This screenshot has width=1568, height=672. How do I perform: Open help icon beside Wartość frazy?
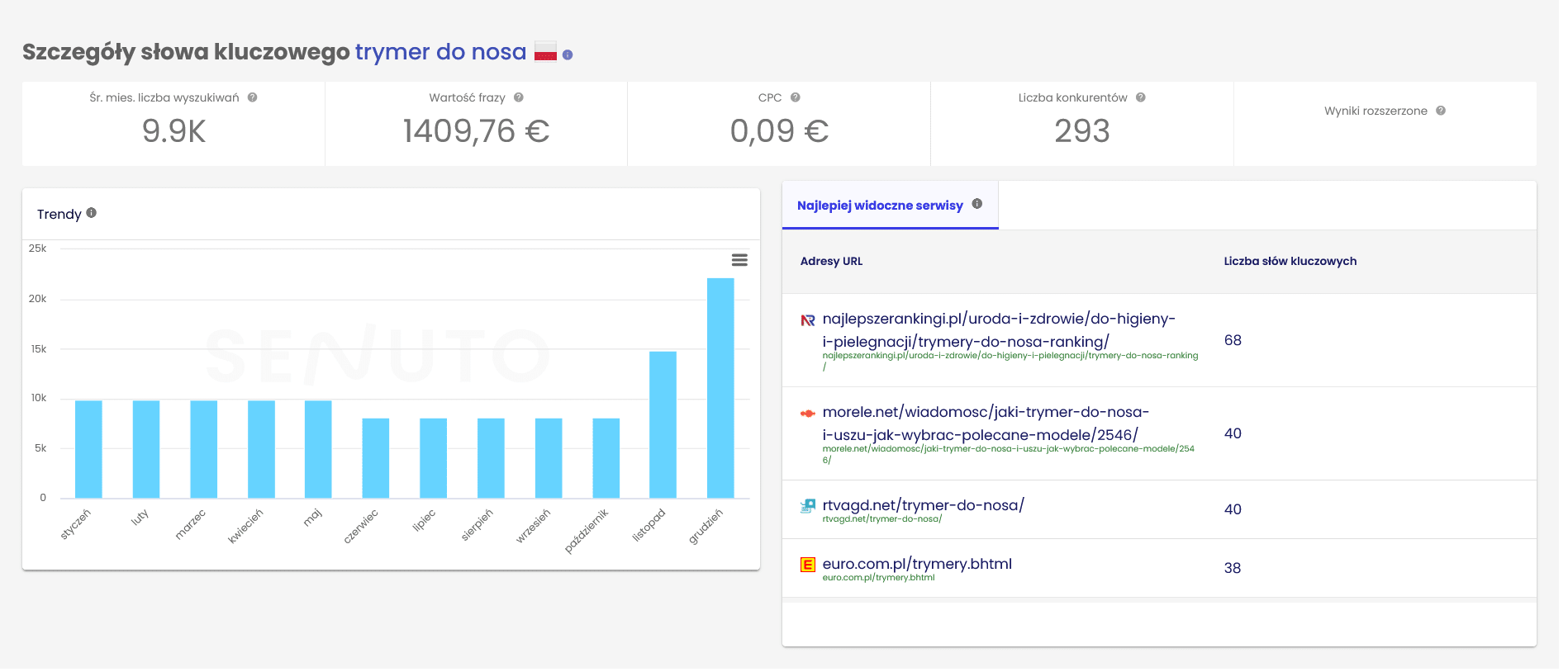tap(519, 97)
